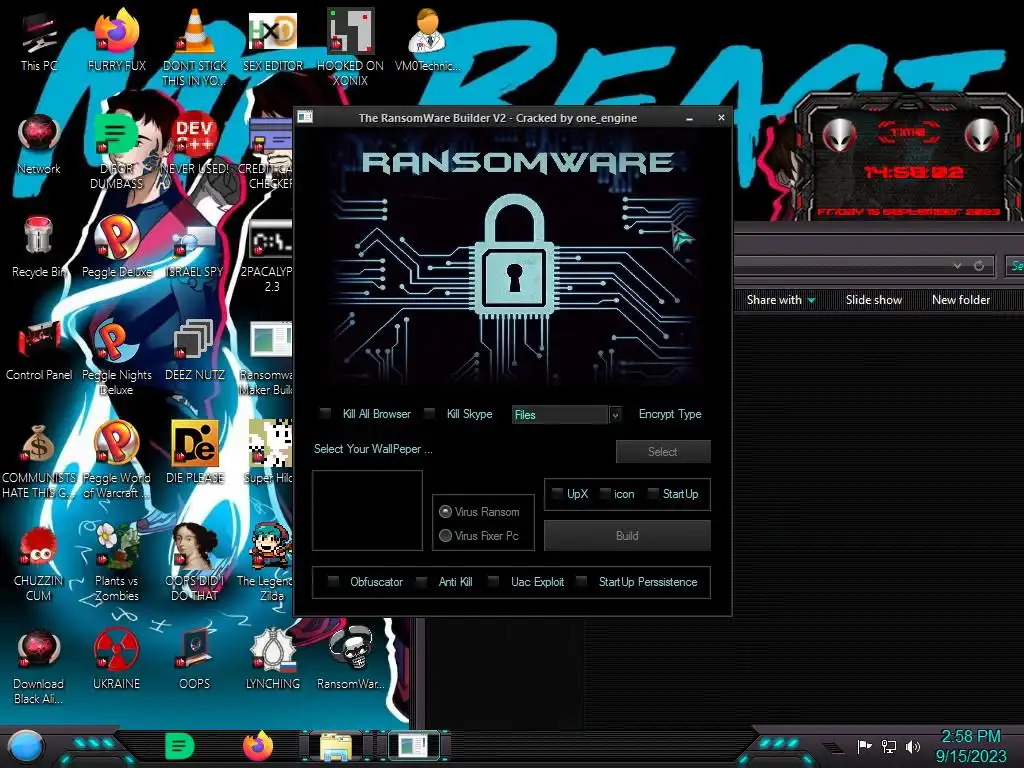Close the RansomWare Builder window

(x=721, y=118)
